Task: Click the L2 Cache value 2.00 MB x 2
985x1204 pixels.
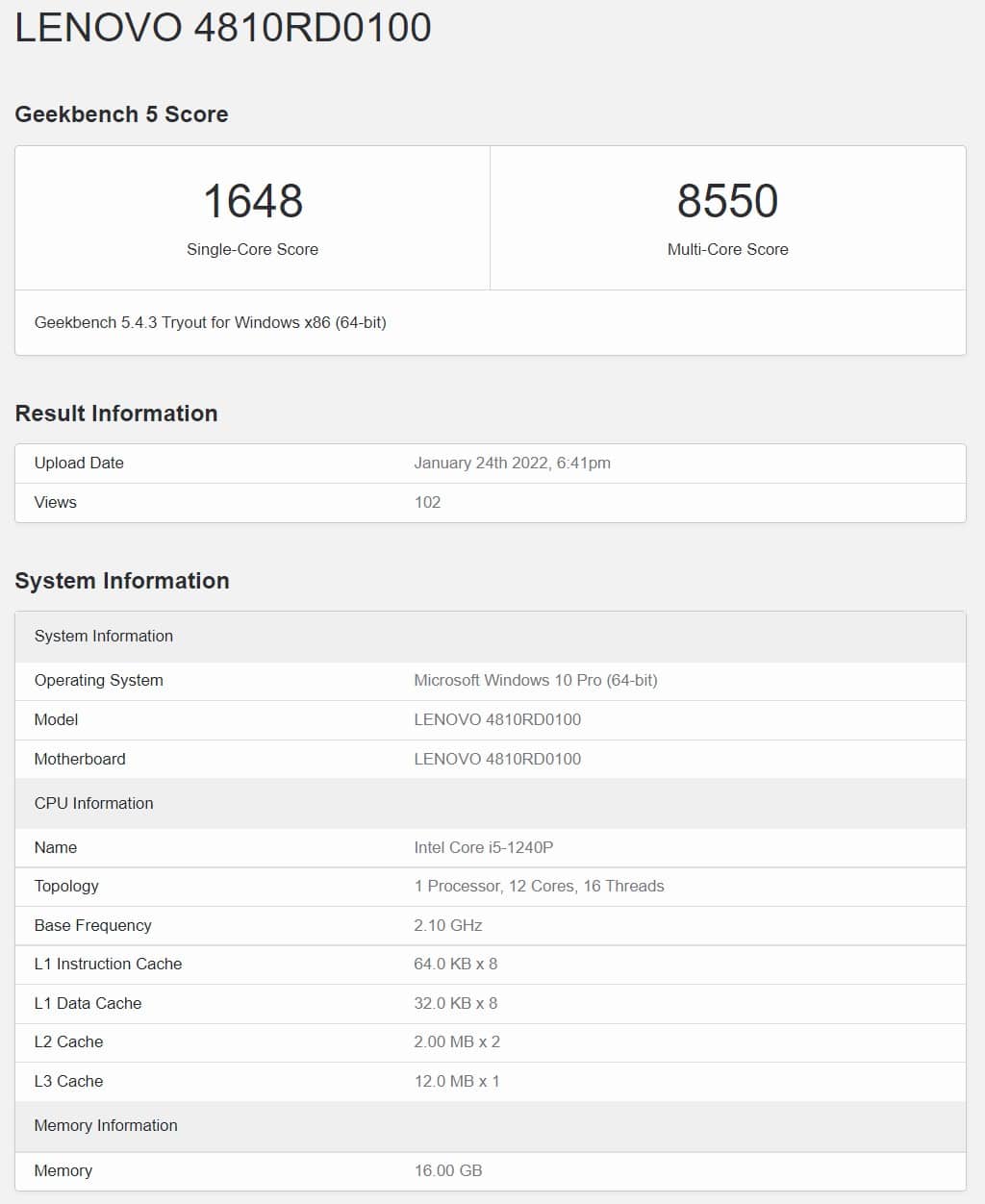Action: coord(457,1041)
